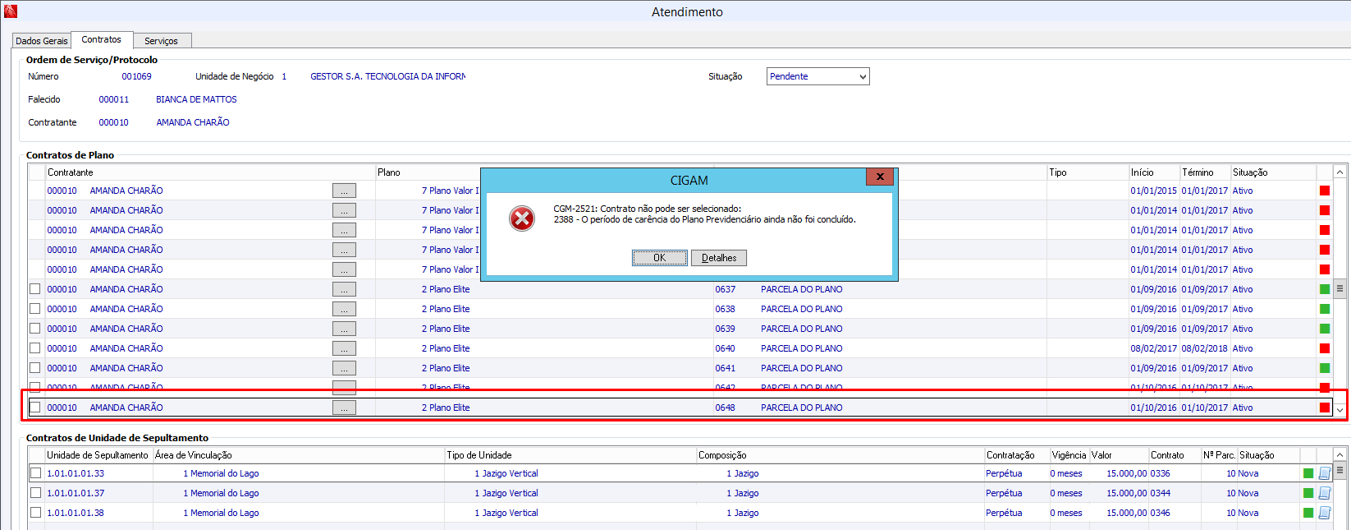Open the Situação dropdown showing Pendente

point(818,77)
